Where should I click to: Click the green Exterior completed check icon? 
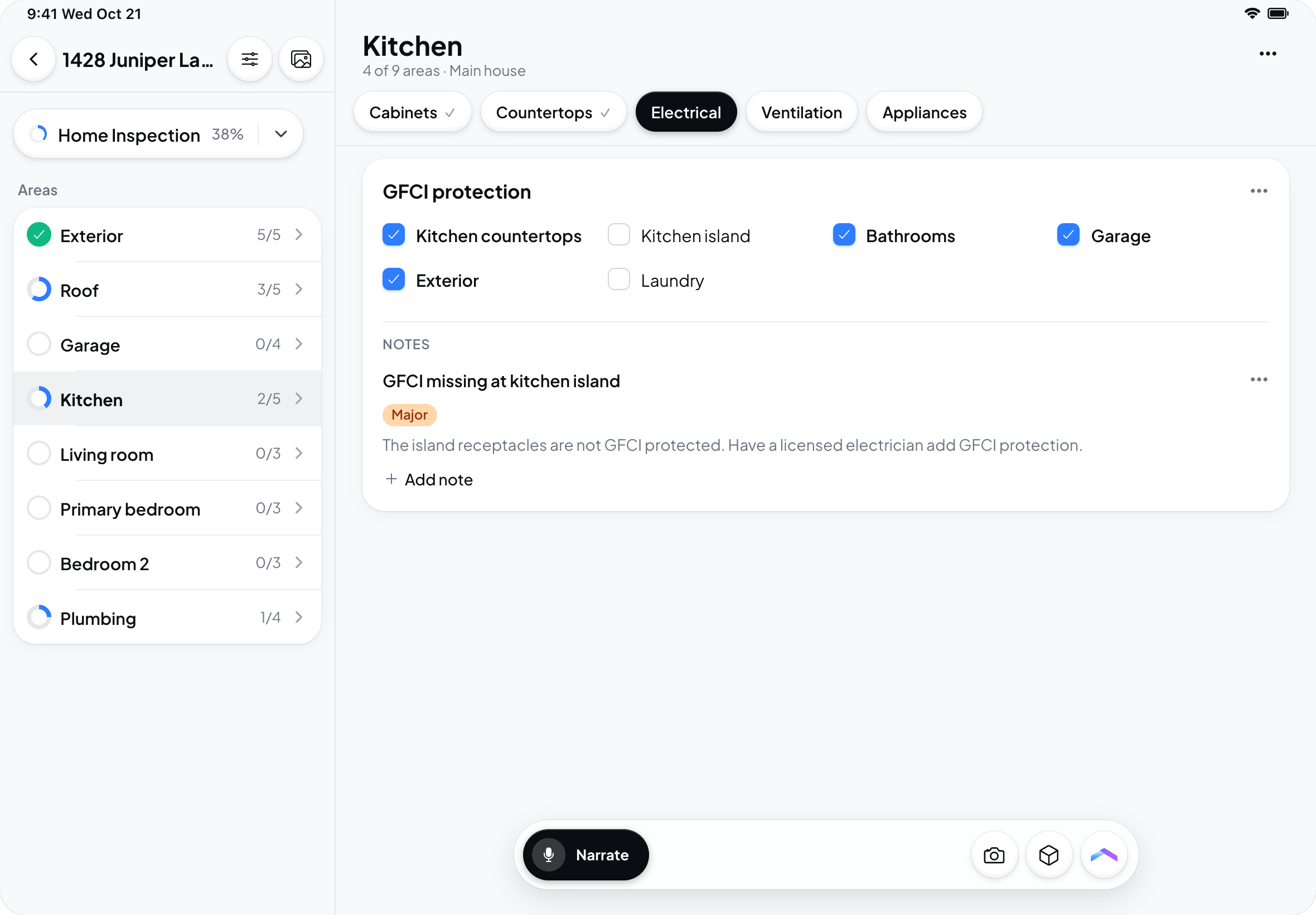(39, 235)
